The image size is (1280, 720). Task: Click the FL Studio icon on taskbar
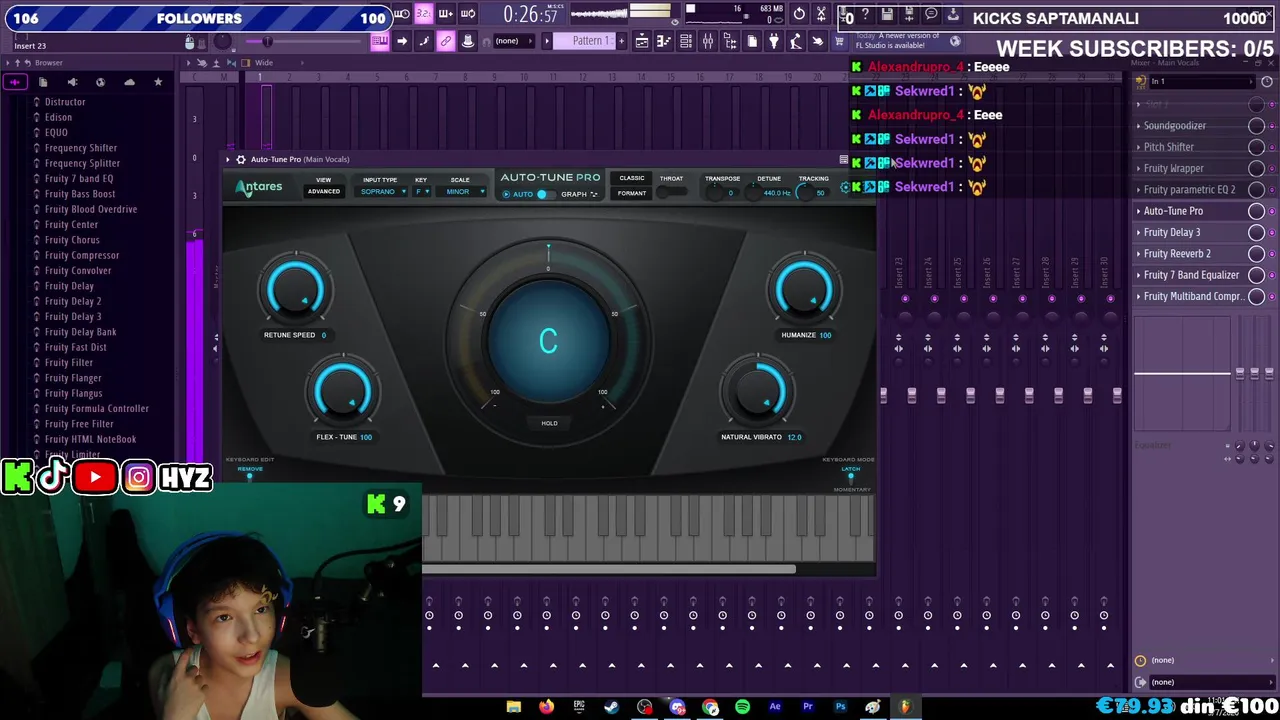pos(905,707)
